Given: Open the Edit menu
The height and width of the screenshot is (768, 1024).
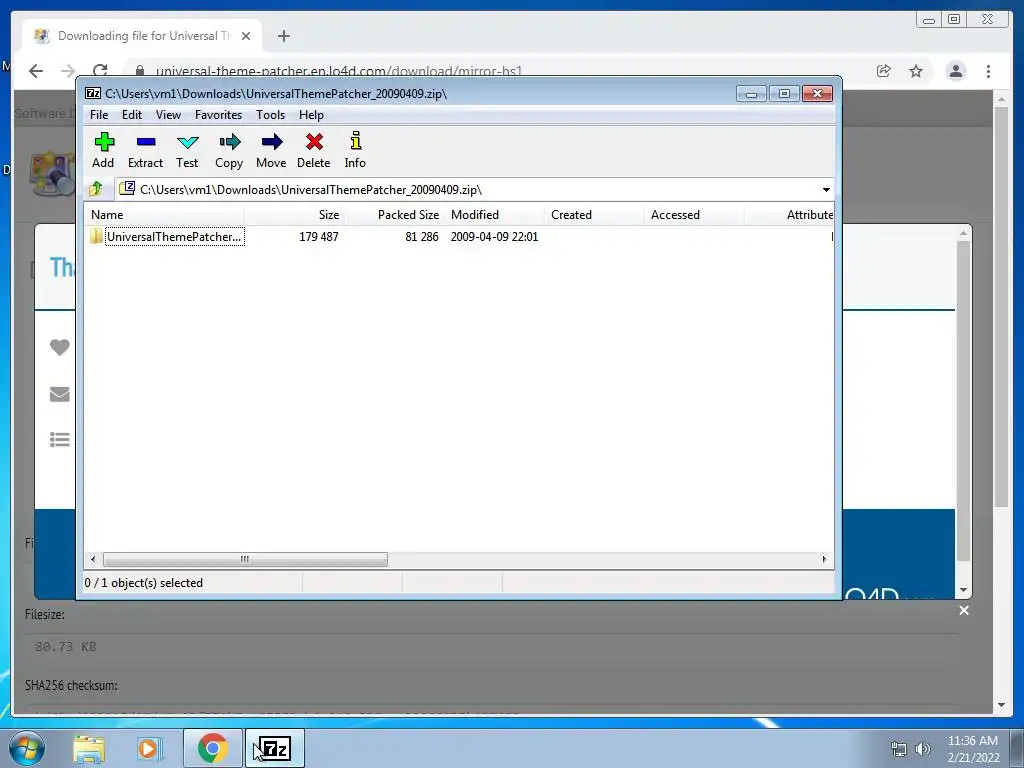Looking at the screenshot, I should click(132, 115).
